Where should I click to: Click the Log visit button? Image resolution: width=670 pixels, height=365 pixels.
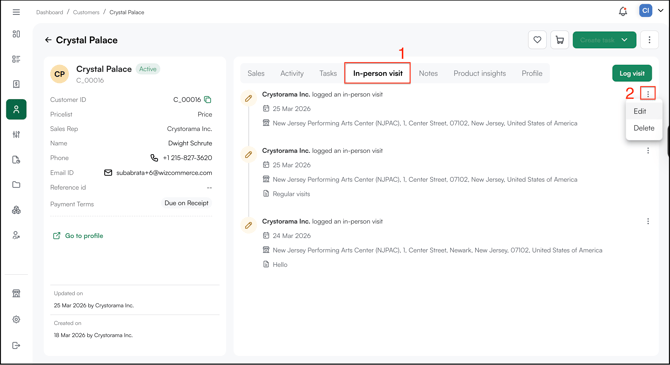pyautogui.click(x=632, y=74)
